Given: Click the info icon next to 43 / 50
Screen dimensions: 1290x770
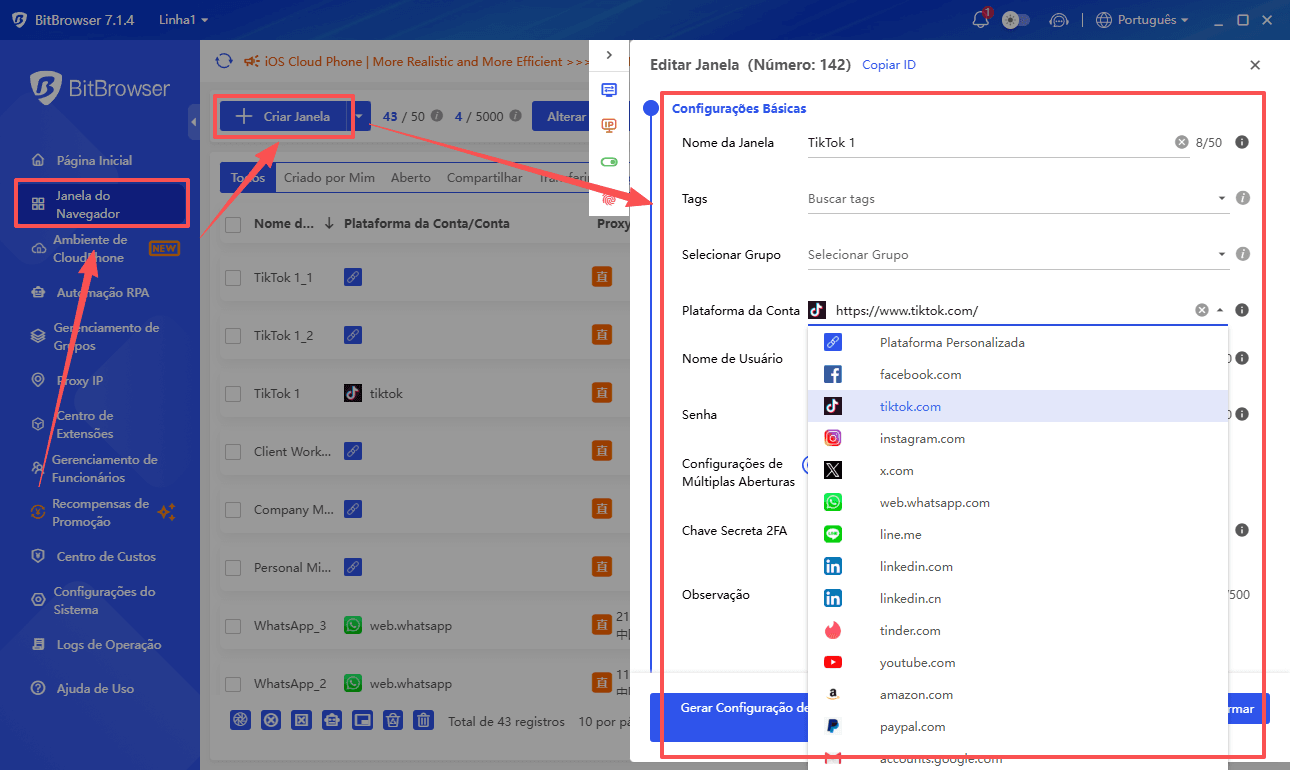Looking at the screenshot, I should click(x=436, y=116).
